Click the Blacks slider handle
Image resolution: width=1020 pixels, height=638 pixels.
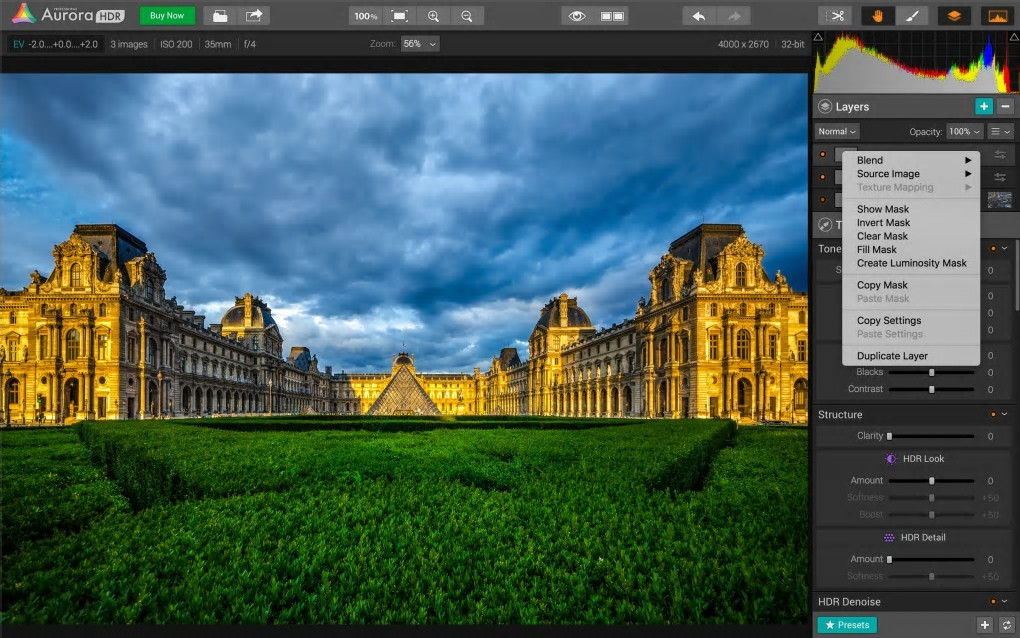pyautogui.click(x=932, y=373)
